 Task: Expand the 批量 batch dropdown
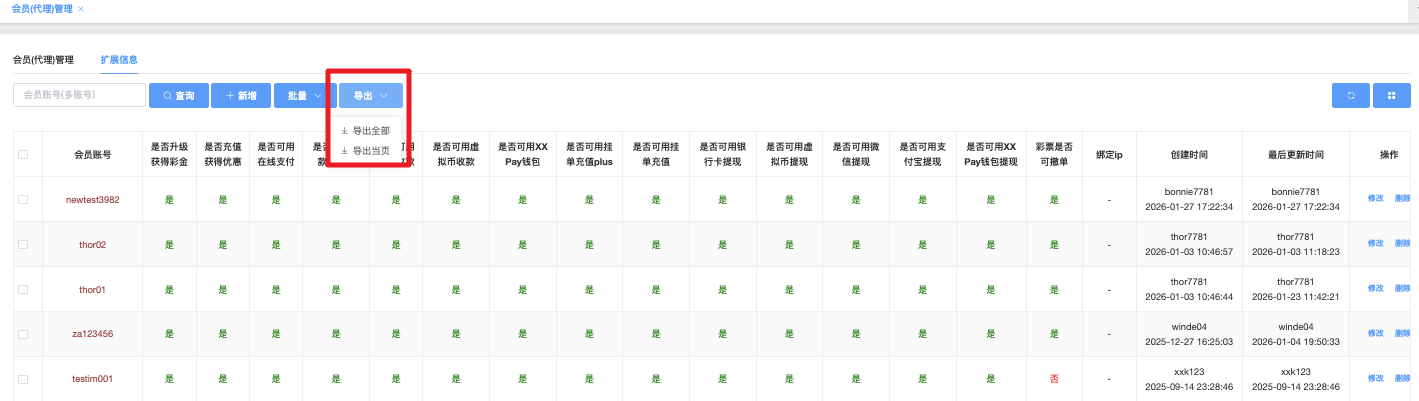304,95
